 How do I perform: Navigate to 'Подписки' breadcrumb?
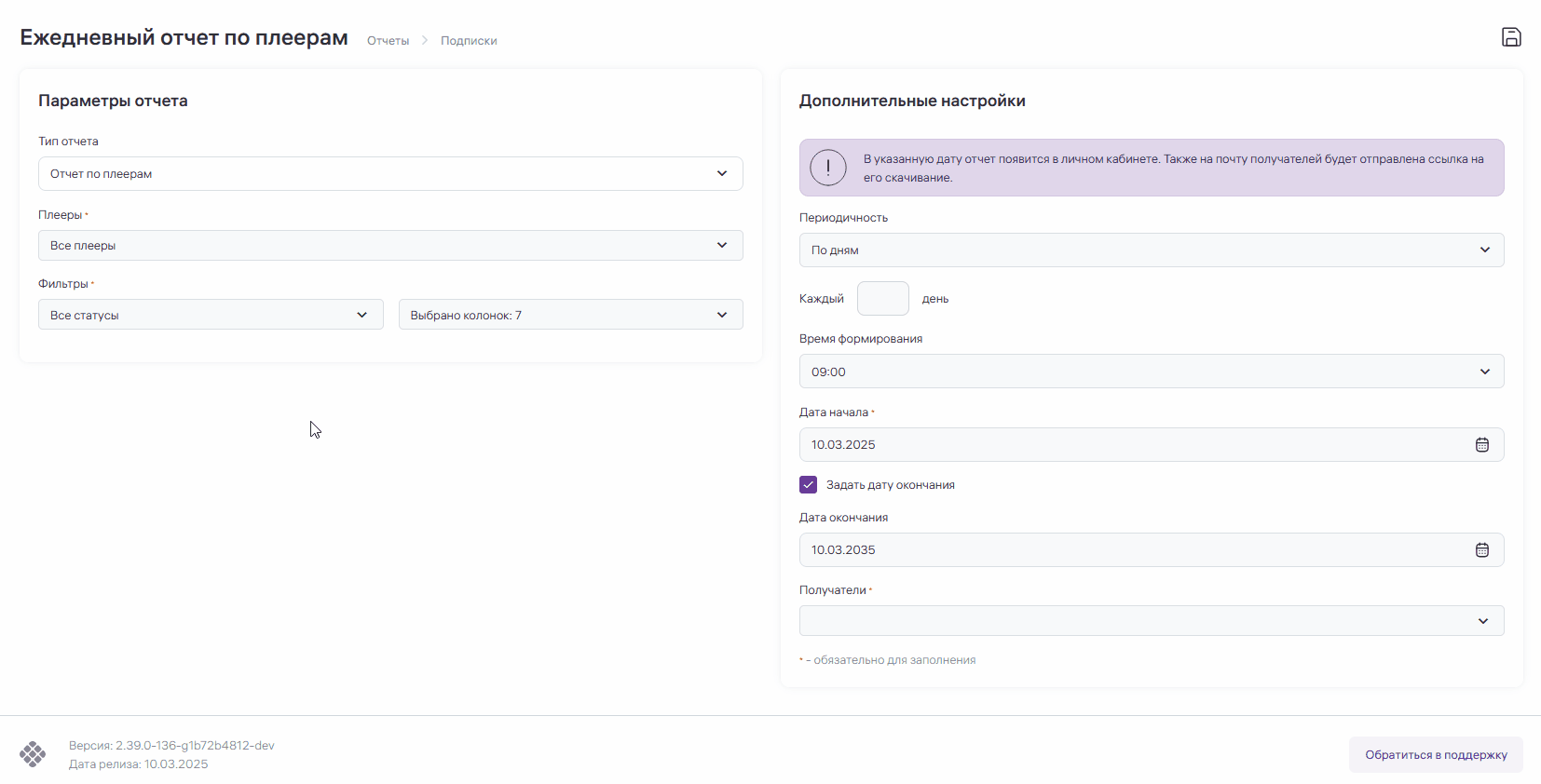click(469, 41)
